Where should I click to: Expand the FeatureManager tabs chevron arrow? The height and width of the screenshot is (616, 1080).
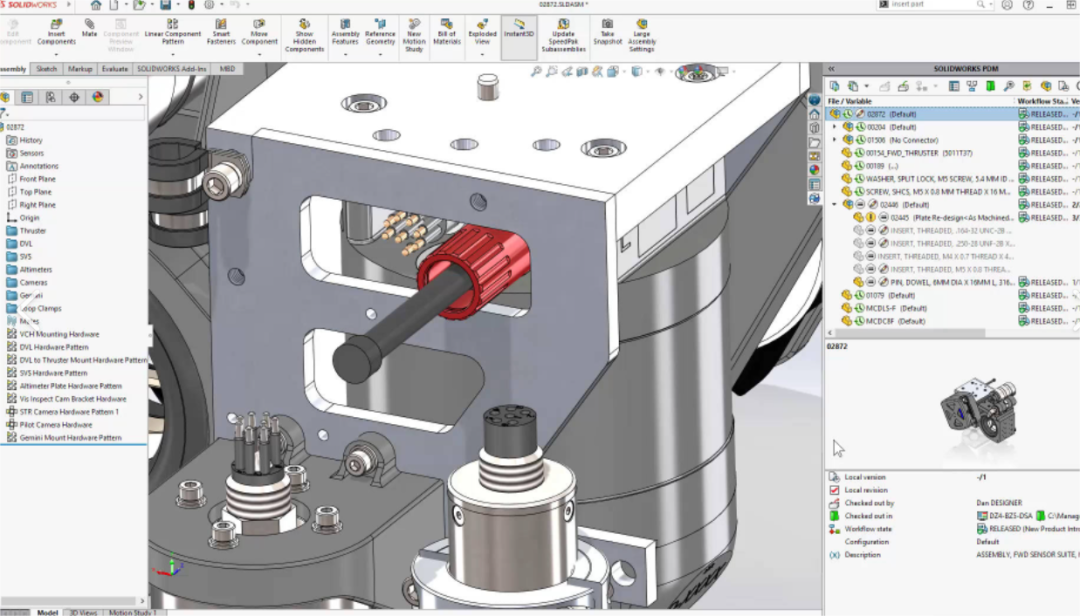(141, 97)
